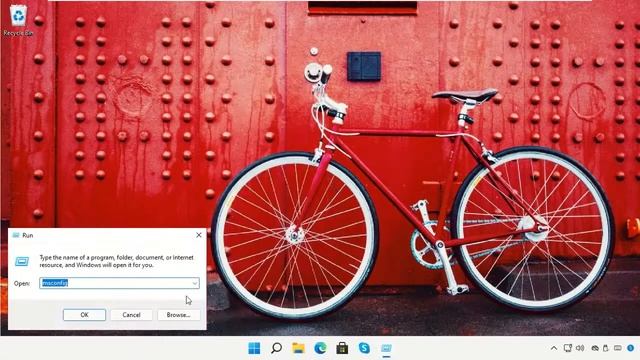Screen dimensions: 640x360
Task: Click the "Open:" label
Action: click(22, 283)
